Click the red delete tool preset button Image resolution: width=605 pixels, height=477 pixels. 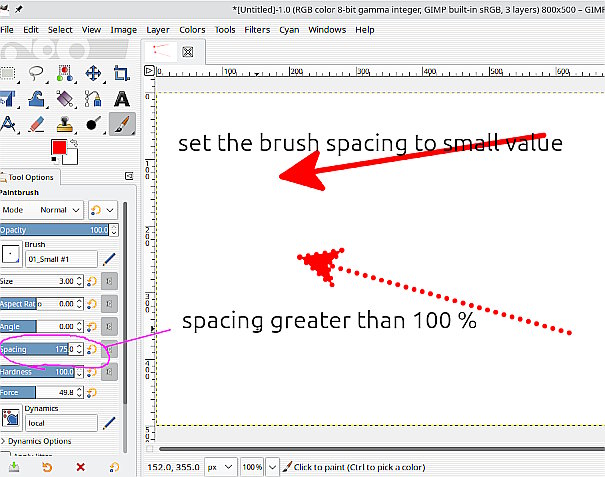[x=80, y=467]
